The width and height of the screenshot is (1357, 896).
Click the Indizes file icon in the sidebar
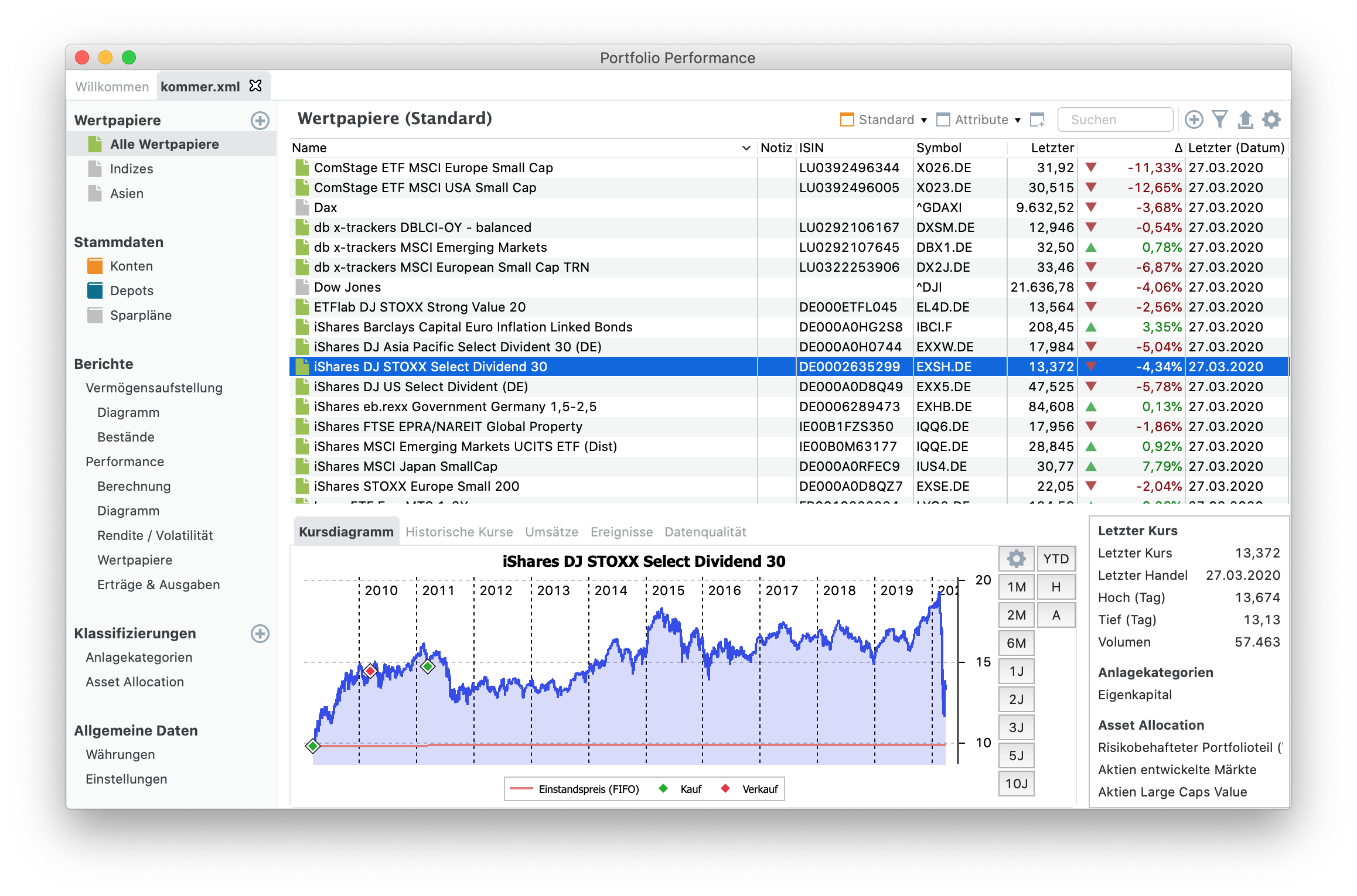(x=95, y=169)
